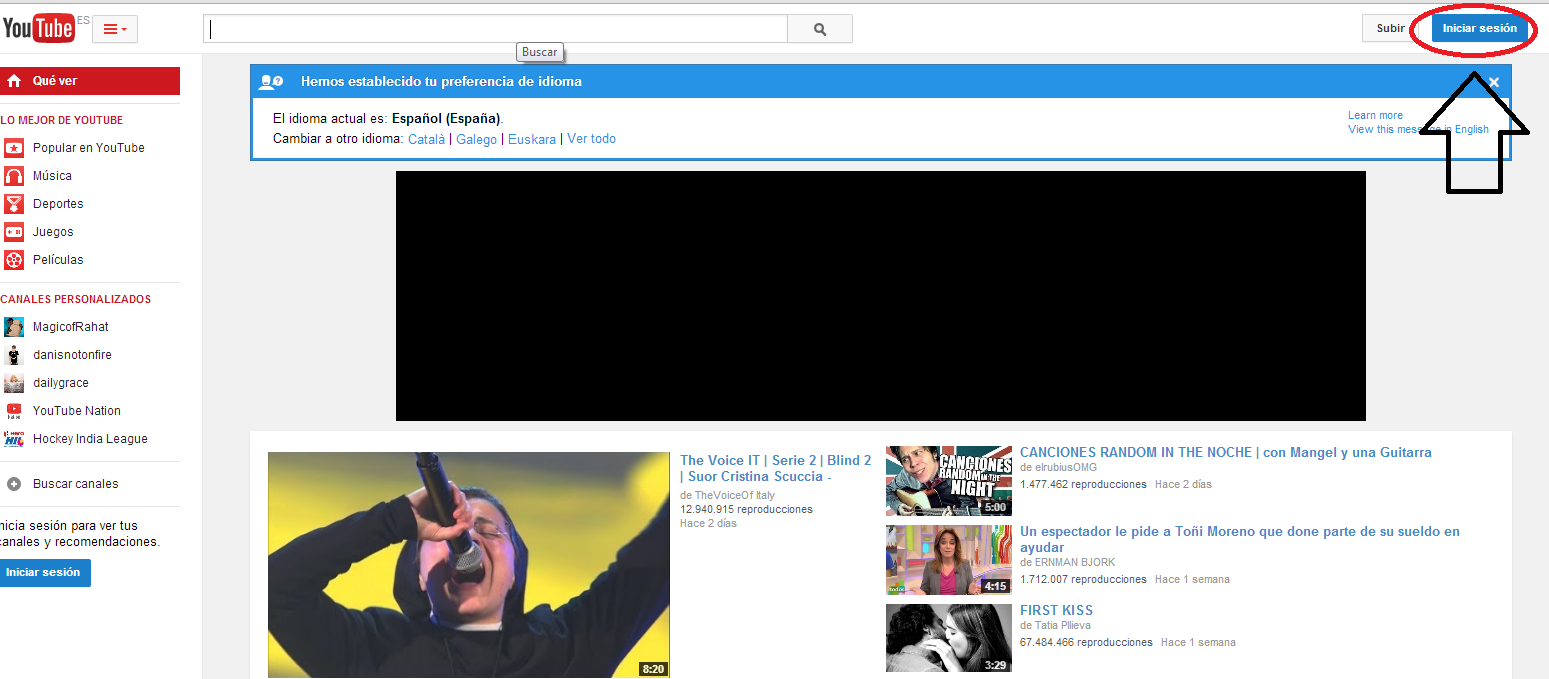Open the guide menu dropdown button
The image size is (1549, 679).
[115, 29]
